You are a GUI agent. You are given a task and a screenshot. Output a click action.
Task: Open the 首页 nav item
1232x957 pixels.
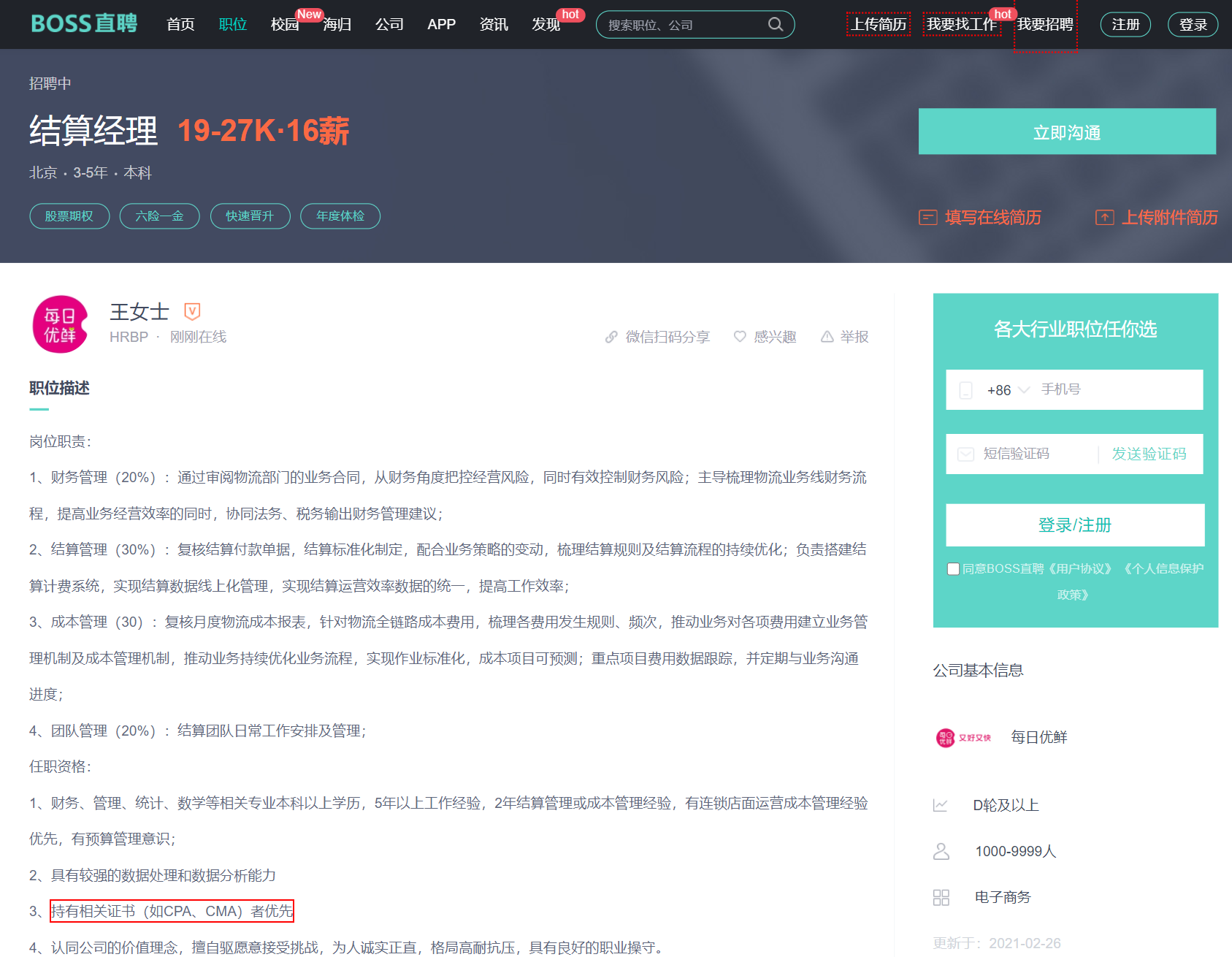pos(180,25)
